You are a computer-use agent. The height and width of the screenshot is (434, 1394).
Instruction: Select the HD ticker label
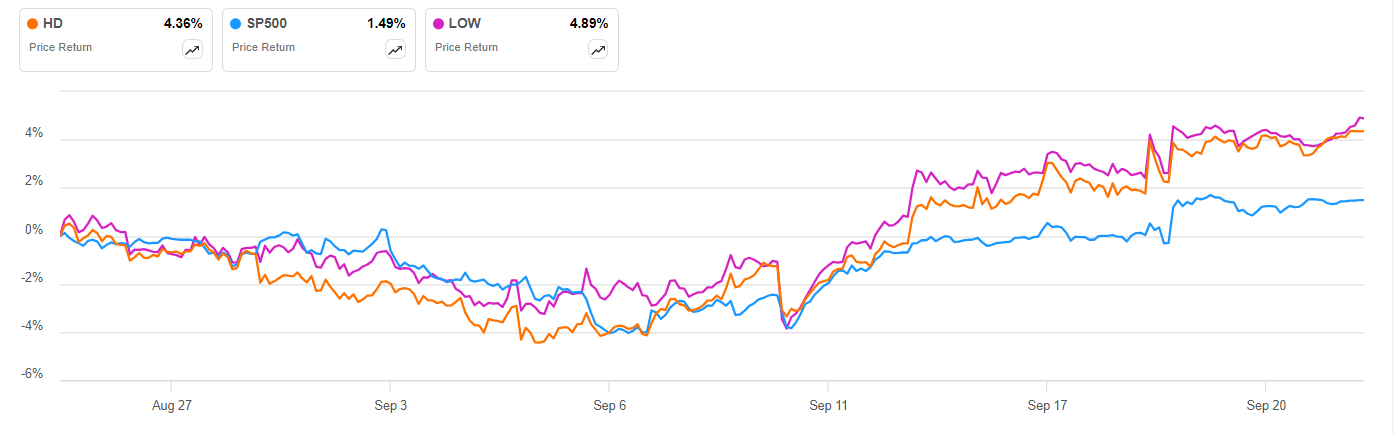(x=53, y=23)
